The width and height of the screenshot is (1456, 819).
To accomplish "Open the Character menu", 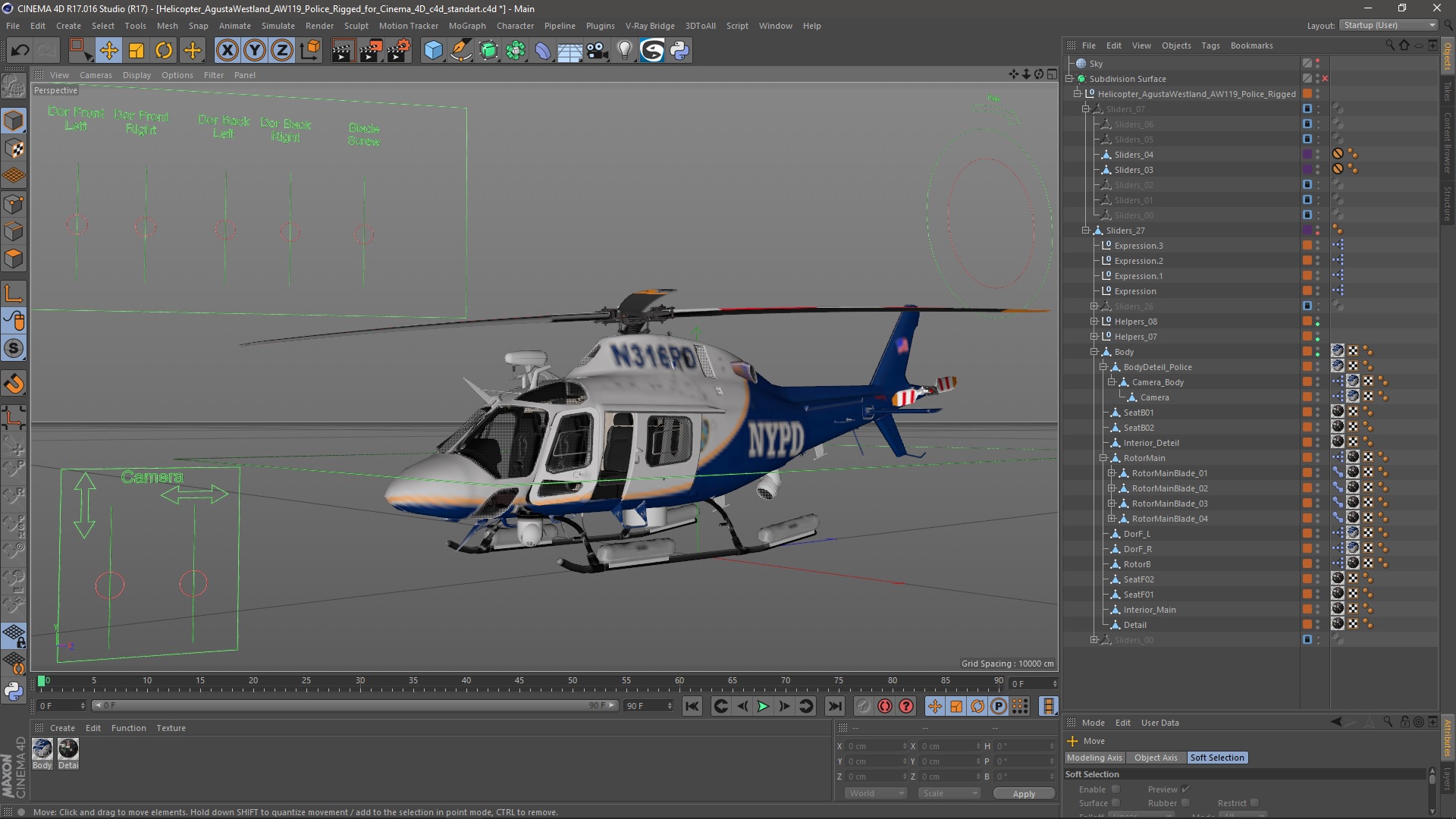I will [515, 26].
